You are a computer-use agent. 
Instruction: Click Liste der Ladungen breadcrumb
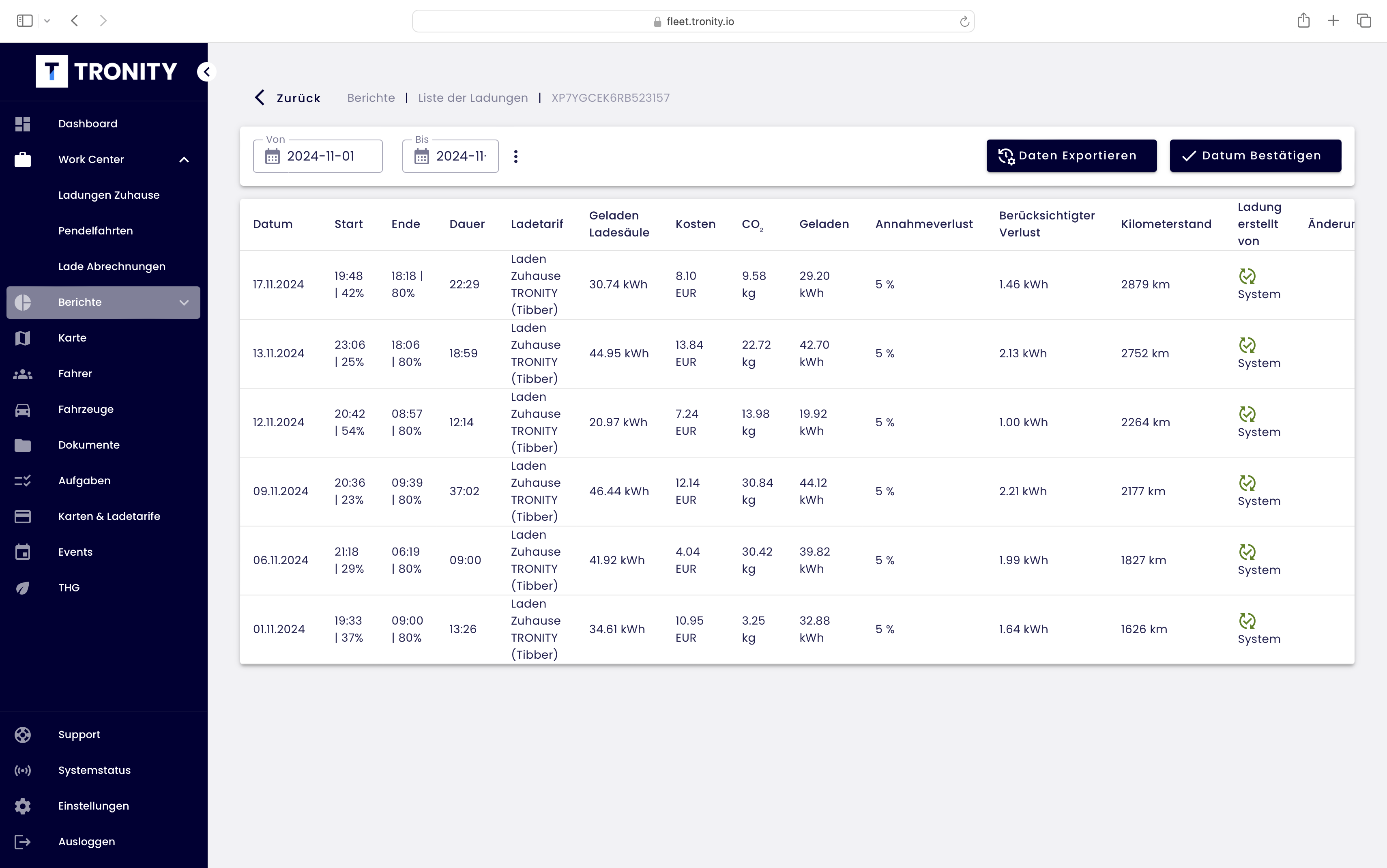click(472, 98)
